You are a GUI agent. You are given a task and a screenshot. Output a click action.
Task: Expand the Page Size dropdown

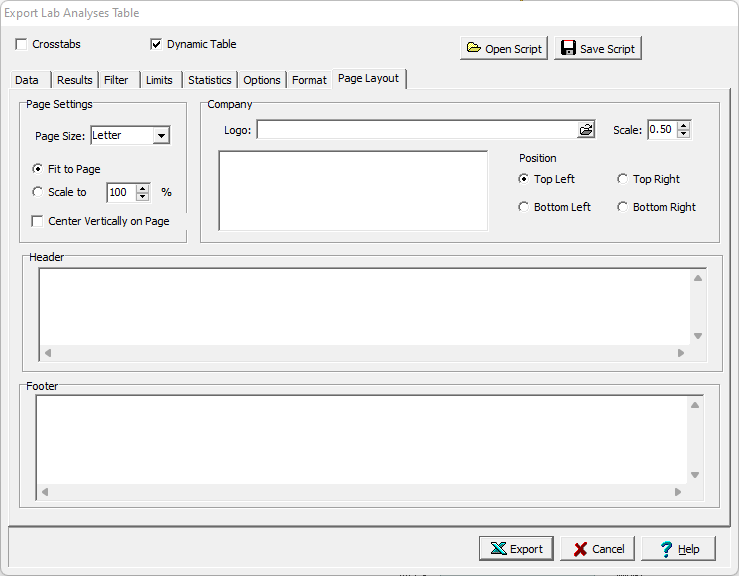pyautogui.click(x=160, y=136)
